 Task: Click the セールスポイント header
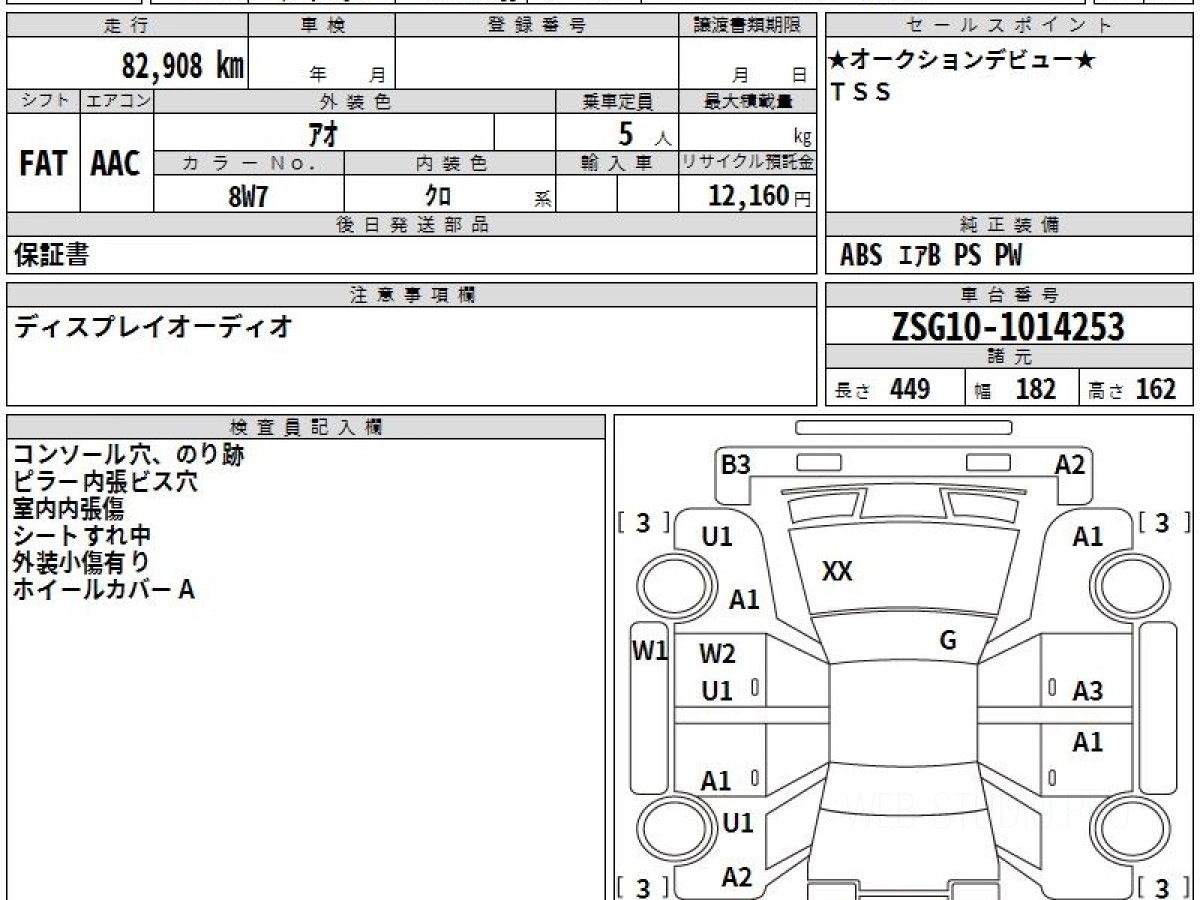coord(1010,25)
